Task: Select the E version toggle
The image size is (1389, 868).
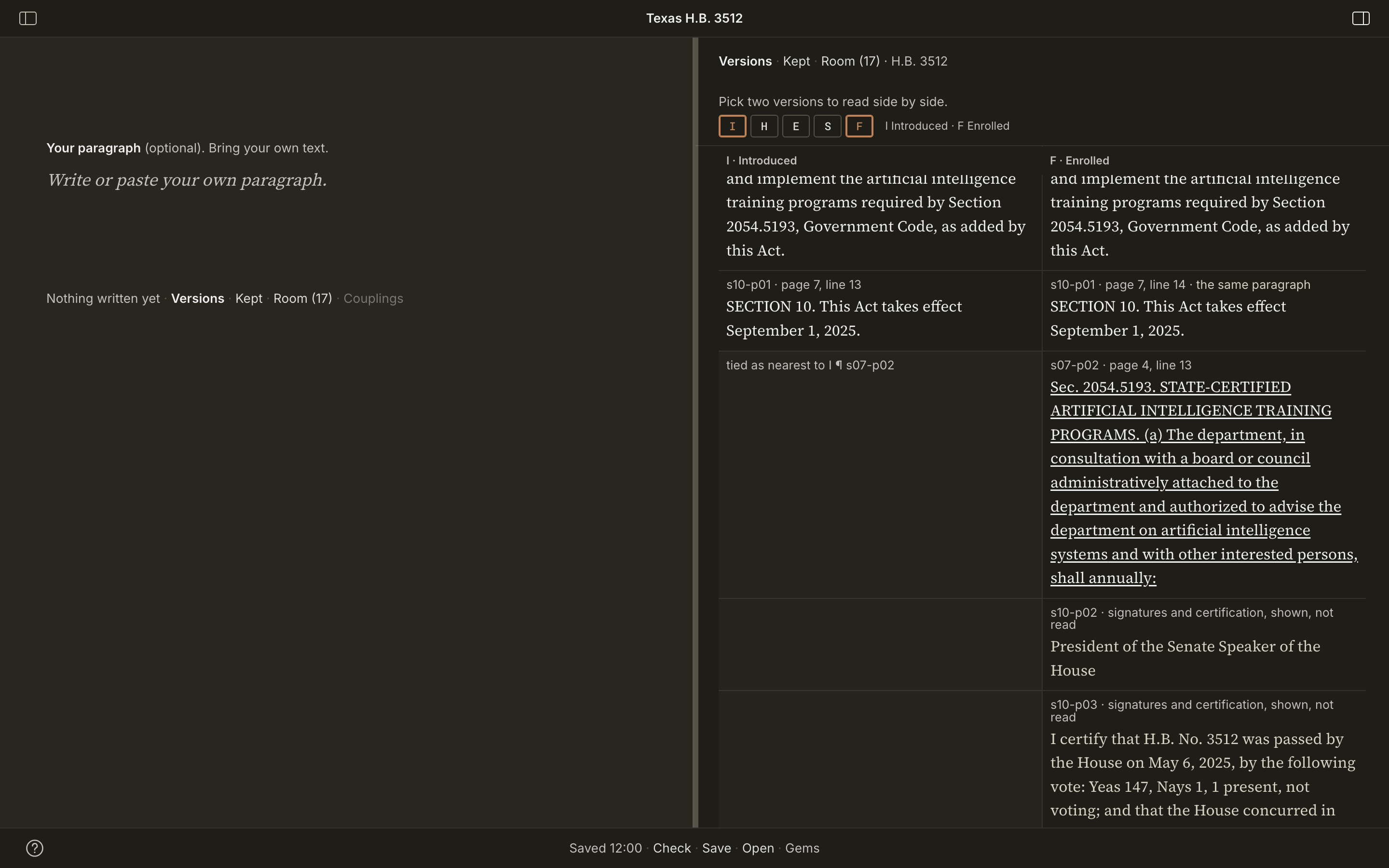Action: tap(795, 126)
